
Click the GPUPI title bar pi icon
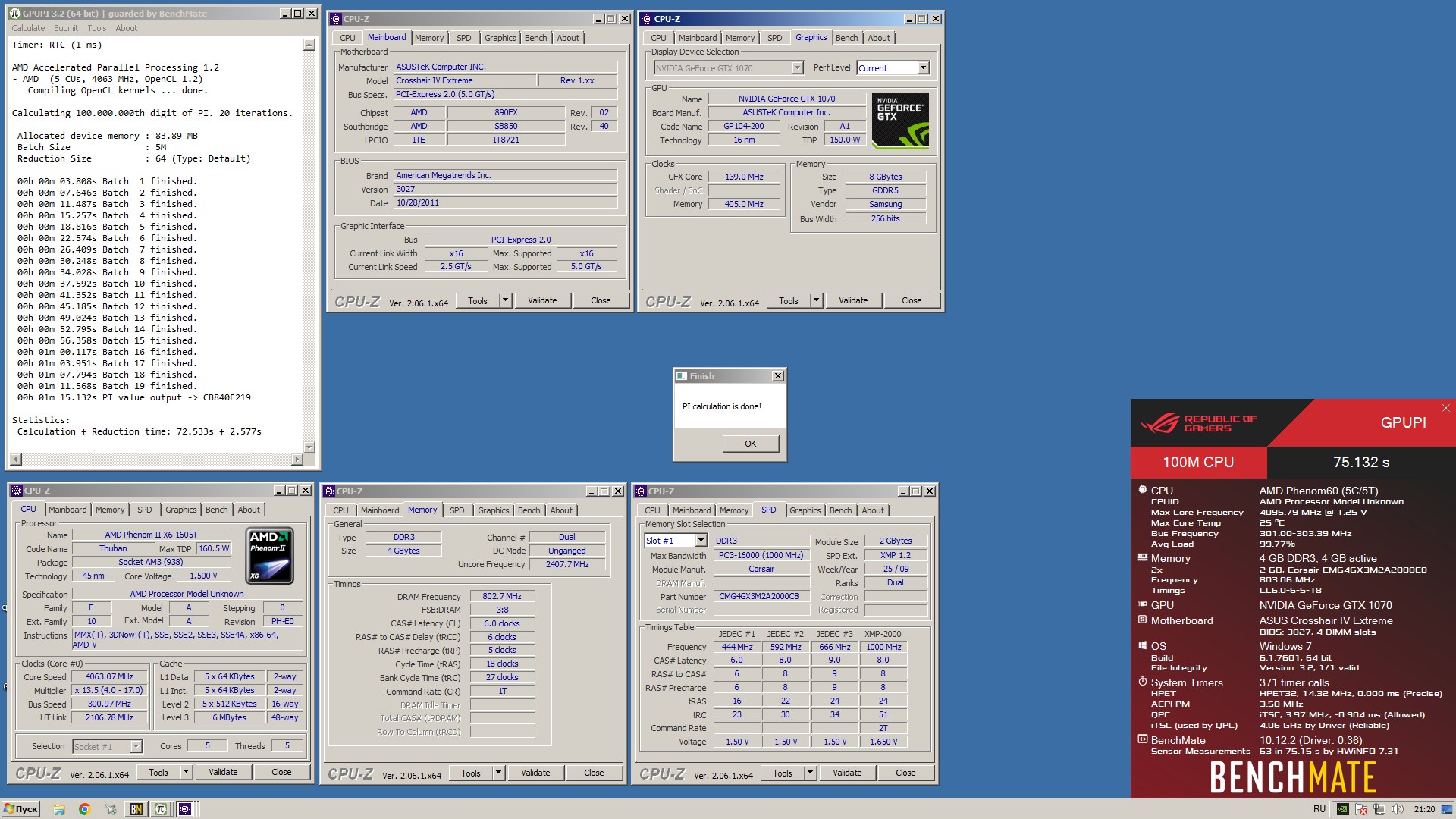pos(14,14)
